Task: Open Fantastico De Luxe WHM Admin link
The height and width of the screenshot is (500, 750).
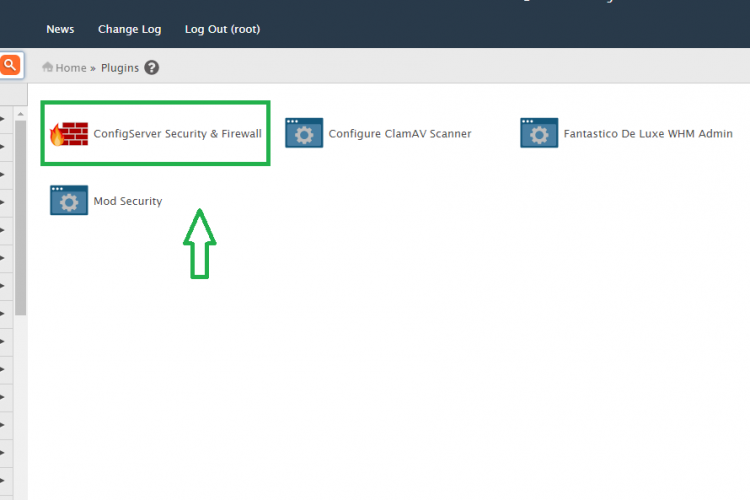Action: 648,133
